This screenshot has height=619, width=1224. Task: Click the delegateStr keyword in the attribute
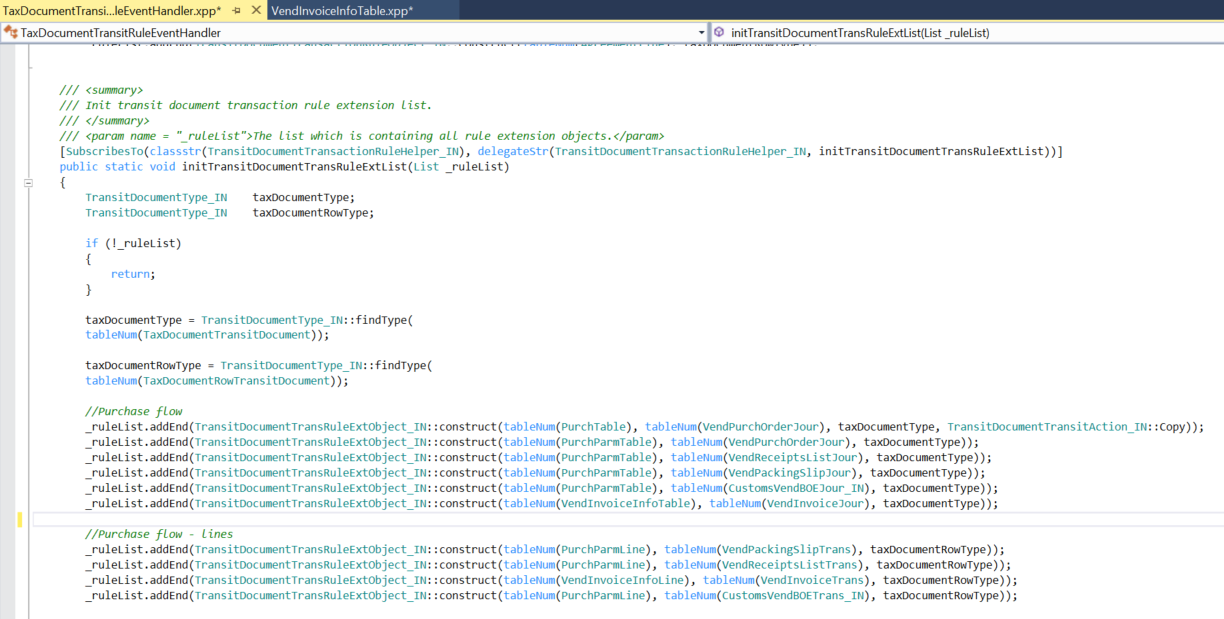pyautogui.click(x=512, y=152)
